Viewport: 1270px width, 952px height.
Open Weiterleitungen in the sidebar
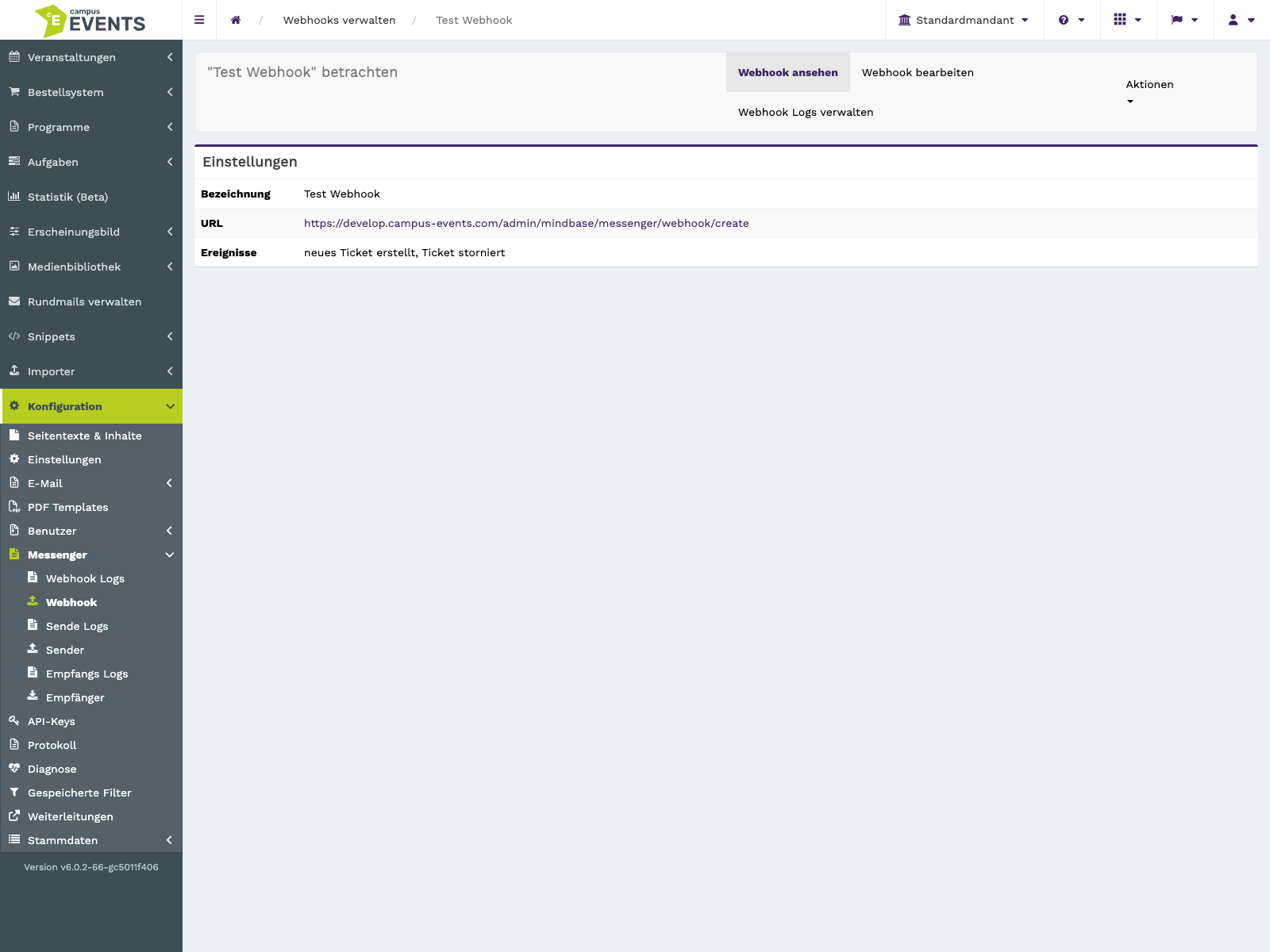[91, 816]
